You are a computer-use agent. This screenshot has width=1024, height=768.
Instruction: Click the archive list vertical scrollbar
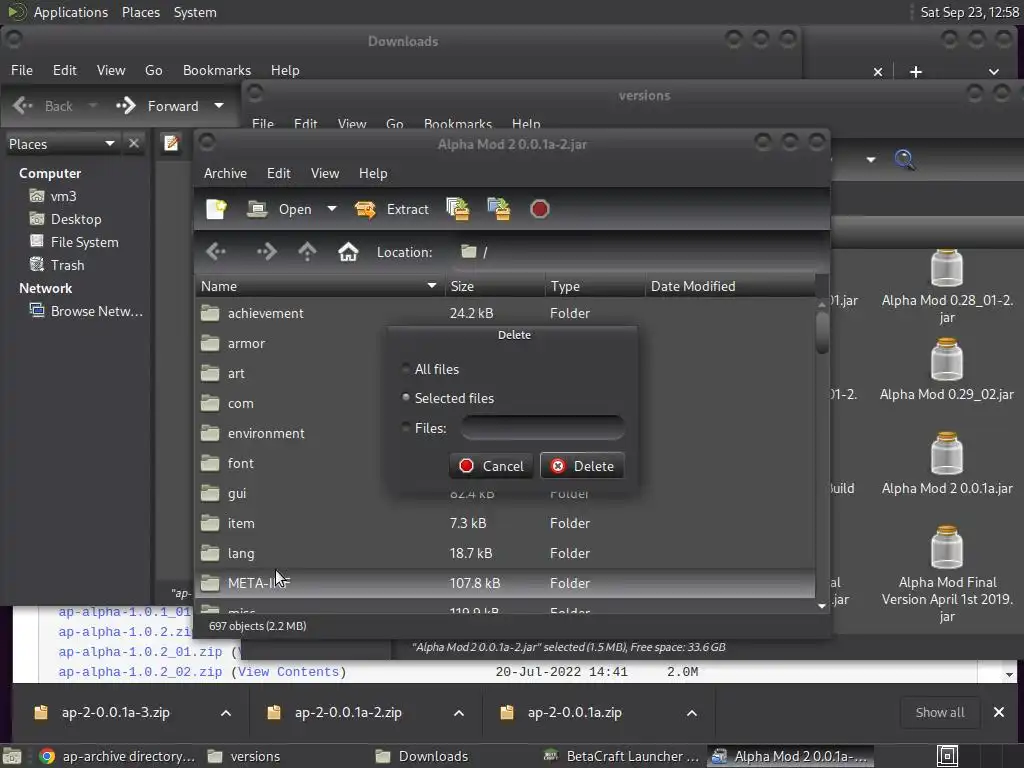point(822,333)
